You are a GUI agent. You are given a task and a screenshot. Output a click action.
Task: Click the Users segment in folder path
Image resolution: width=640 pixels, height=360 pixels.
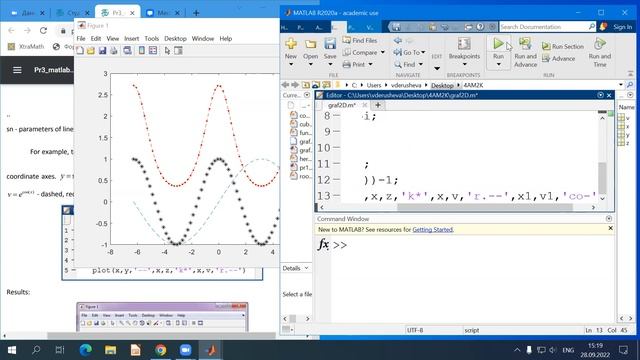click(373, 85)
